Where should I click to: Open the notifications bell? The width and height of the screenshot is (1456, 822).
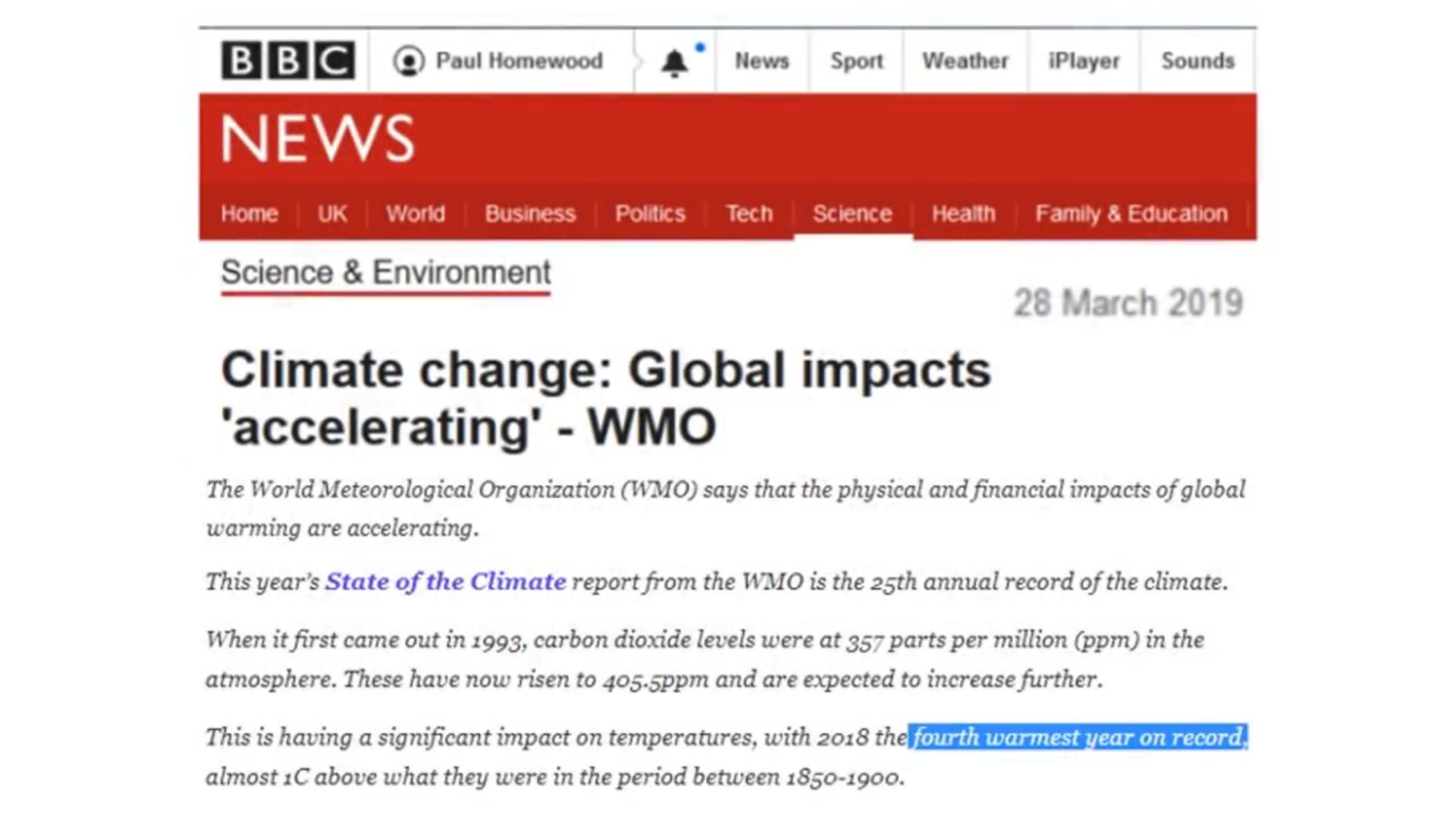674,63
